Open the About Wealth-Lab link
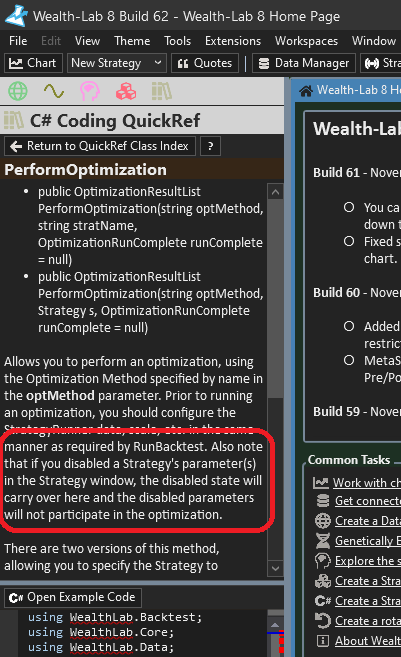Viewport: 401px width, 657px height. pos(367,641)
